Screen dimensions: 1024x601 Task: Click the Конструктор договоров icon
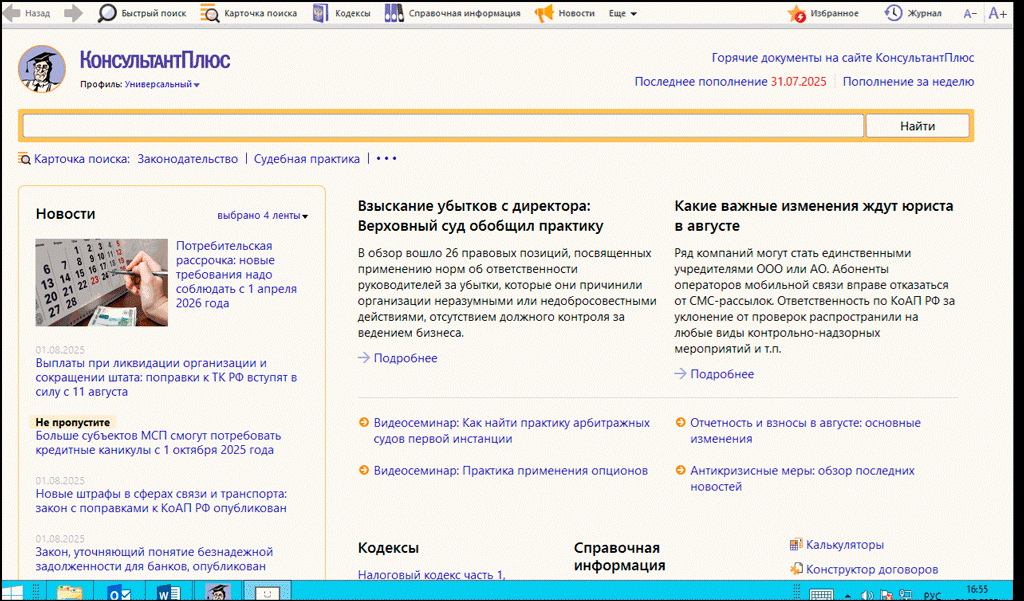(x=796, y=569)
